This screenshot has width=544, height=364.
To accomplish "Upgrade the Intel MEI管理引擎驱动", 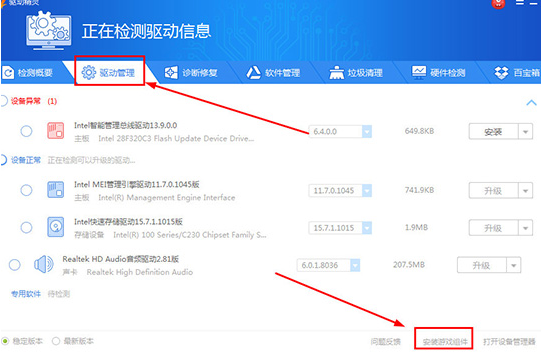I will pyautogui.click(x=493, y=191).
